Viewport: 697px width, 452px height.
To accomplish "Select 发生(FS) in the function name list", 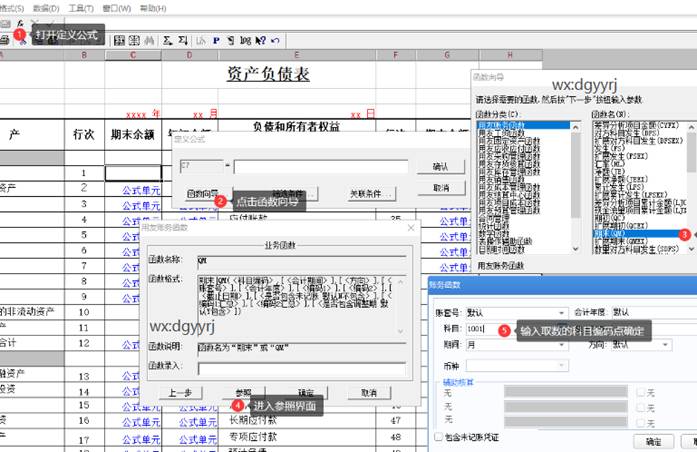I will (609, 148).
